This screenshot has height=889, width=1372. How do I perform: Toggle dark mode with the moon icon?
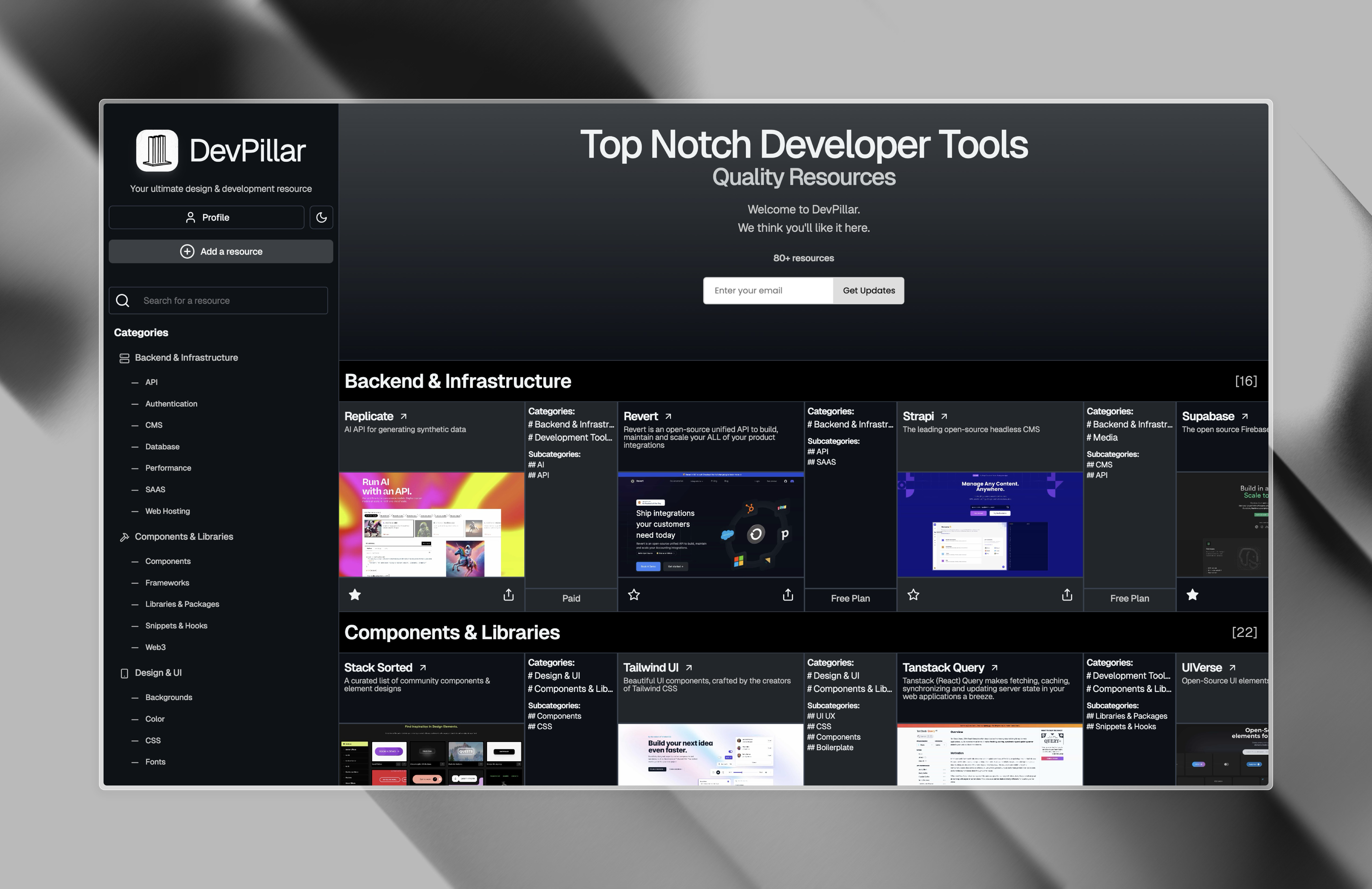tap(321, 217)
